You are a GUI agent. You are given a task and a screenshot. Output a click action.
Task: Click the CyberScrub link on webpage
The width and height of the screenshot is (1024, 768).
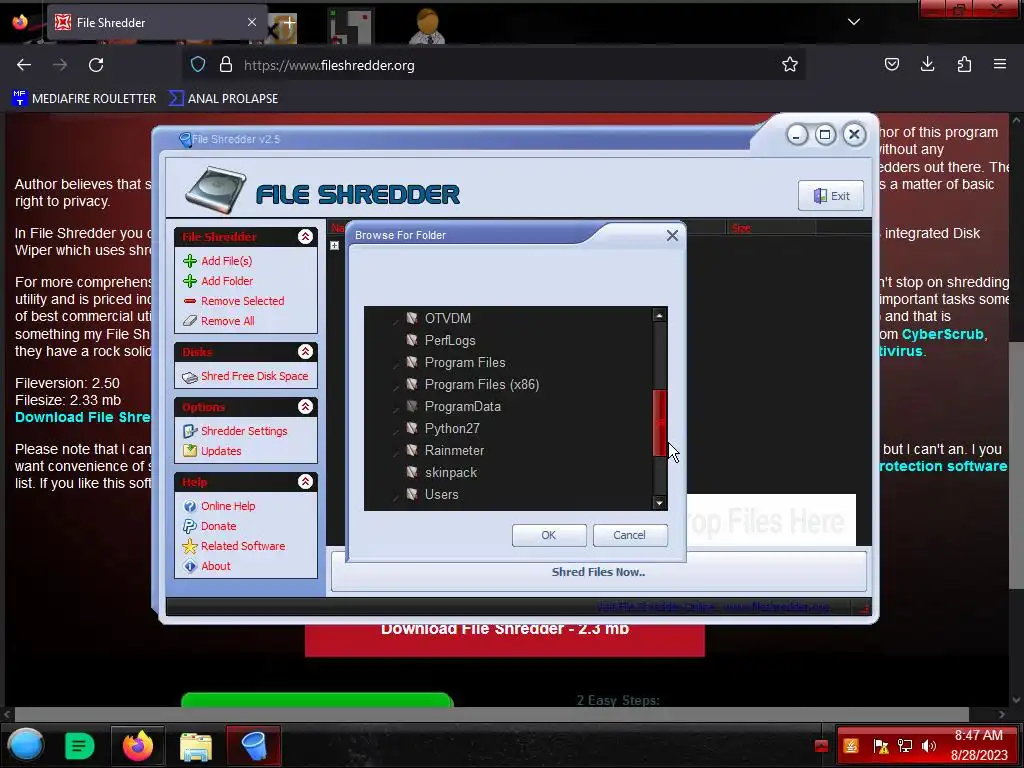(942, 334)
